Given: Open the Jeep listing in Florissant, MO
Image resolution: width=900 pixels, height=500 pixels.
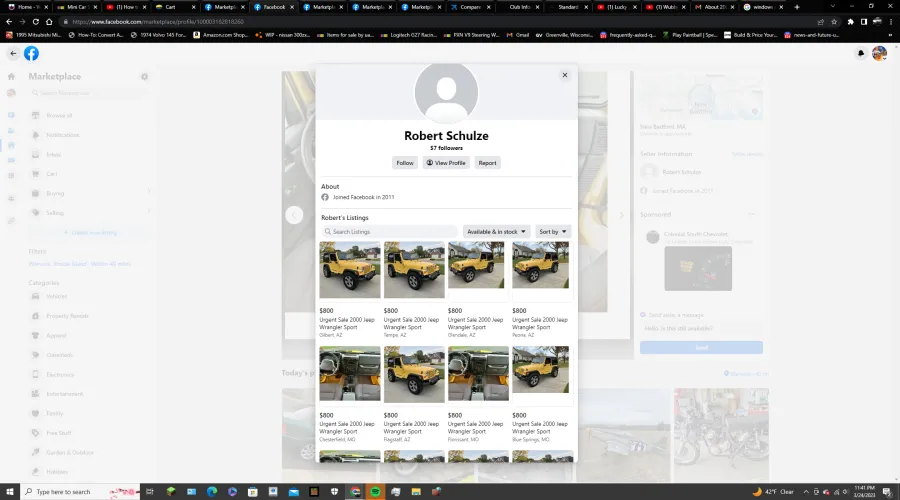Looking at the screenshot, I should click(478, 394).
